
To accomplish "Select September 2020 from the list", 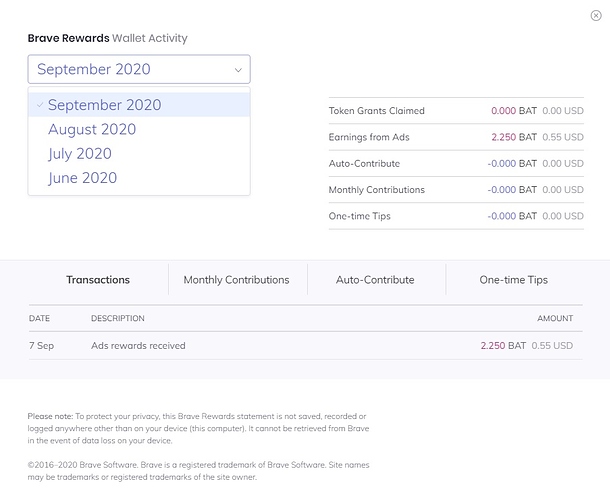I will coord(104,105).
